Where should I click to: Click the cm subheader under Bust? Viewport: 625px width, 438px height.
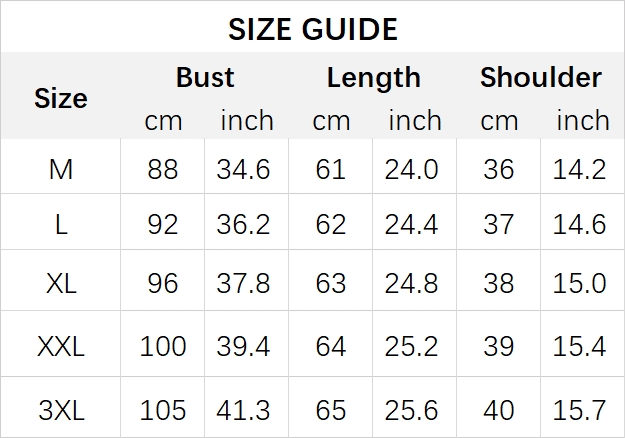(163, 121)
